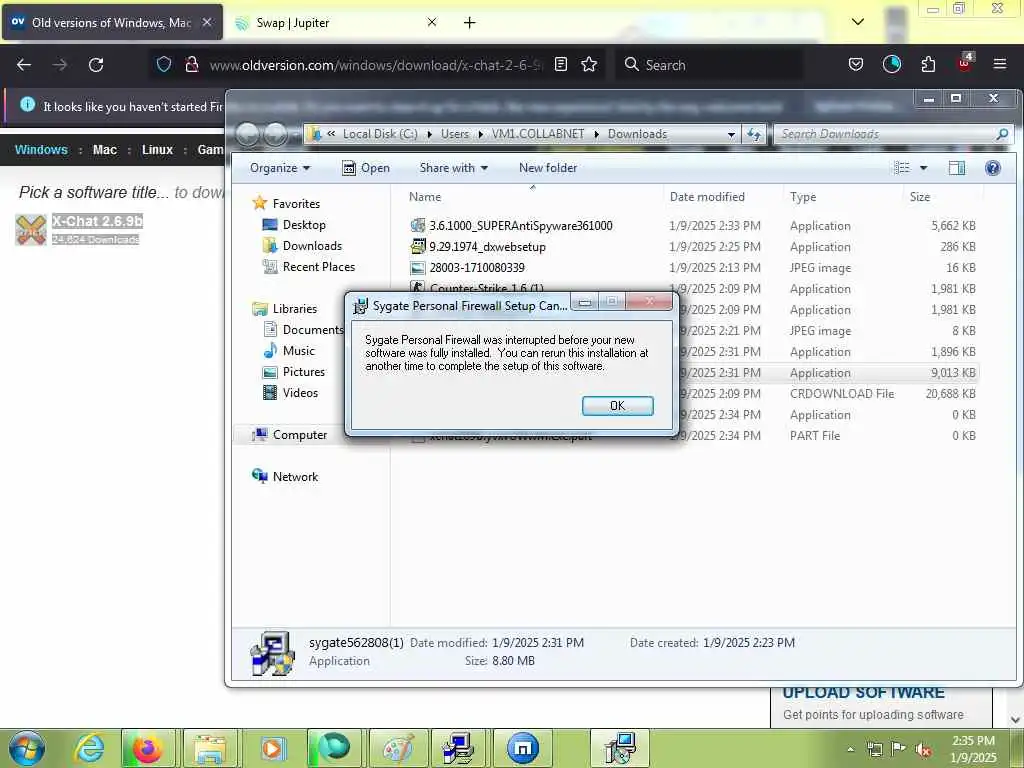The image size is (1024, 768).
Task: Open the Windows Start menu
Action: click(27, 748)
